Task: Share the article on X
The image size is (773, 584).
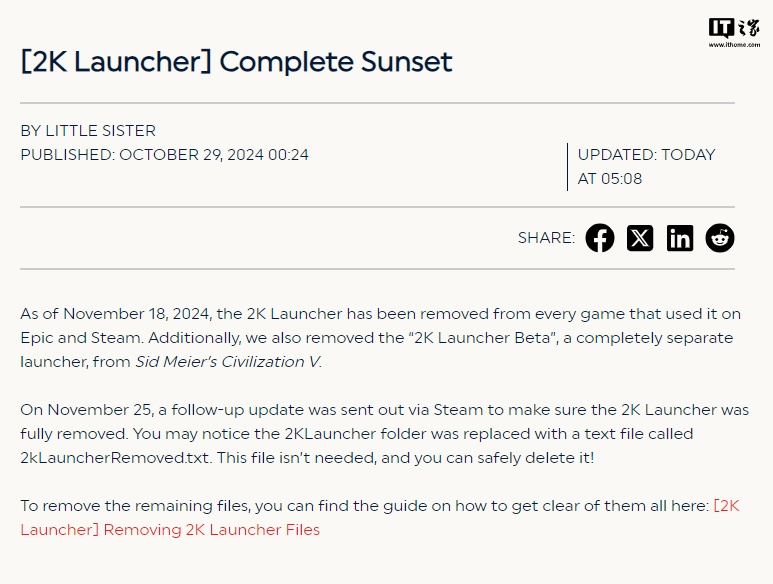Action: tap(640, 238)
